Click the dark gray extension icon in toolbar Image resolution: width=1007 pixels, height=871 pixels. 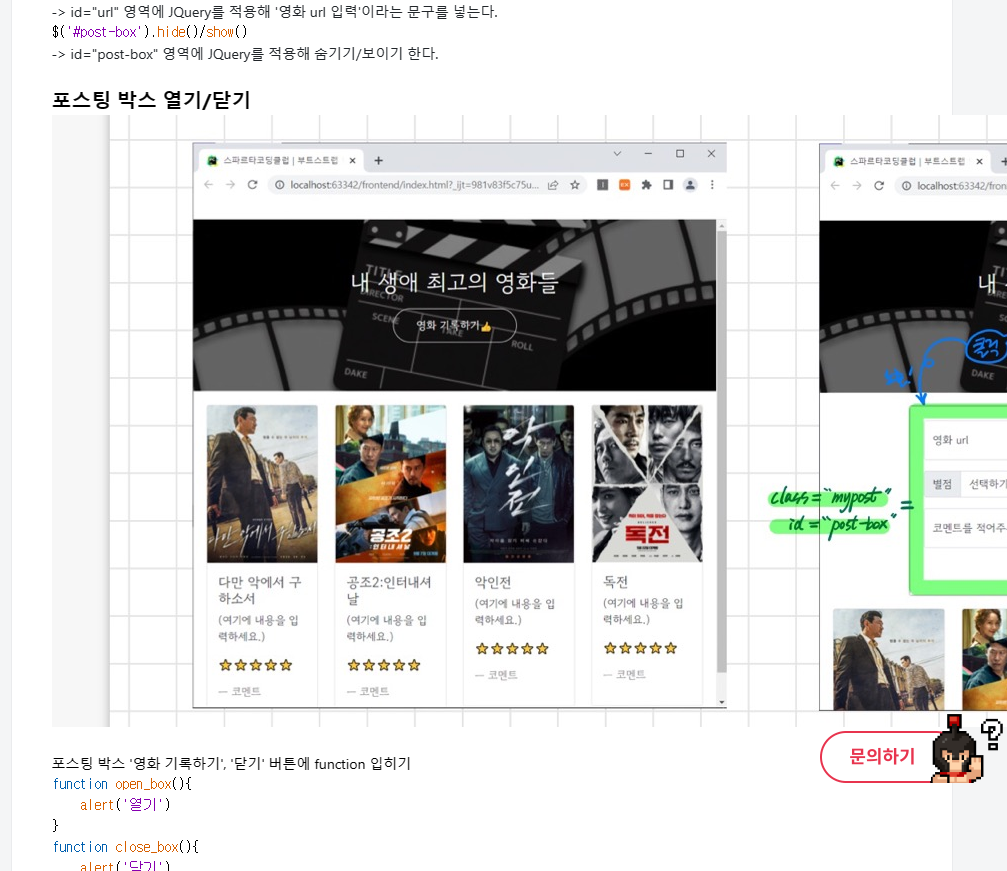602,185
